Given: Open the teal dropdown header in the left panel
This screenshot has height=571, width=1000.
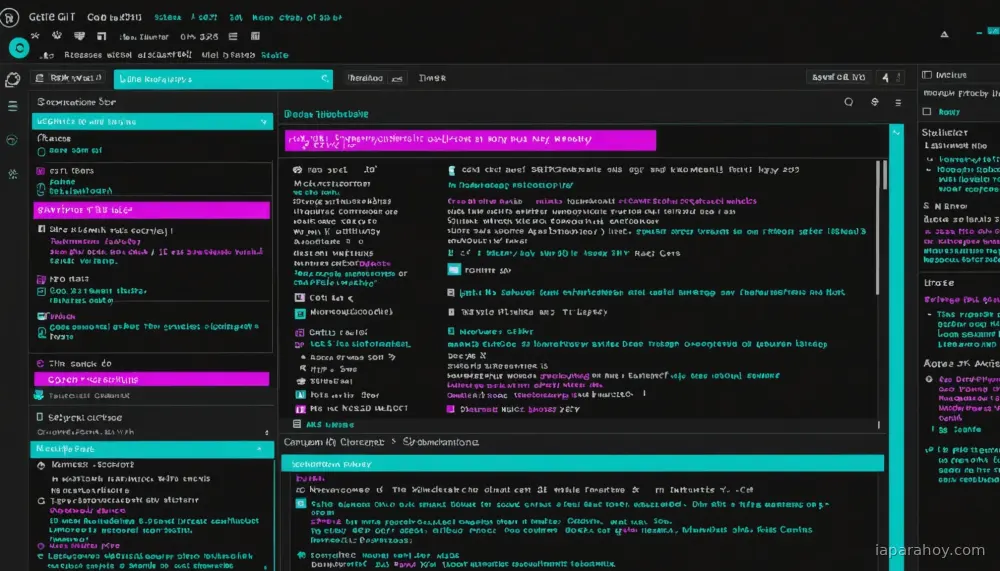Looking at the screenshot, I should [152, 121].
